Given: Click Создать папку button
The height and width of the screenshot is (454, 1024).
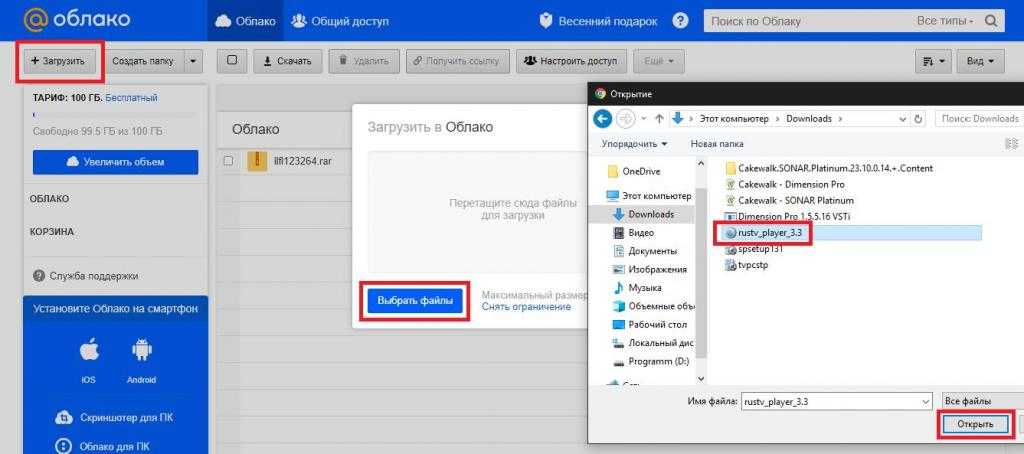Looking at the screenshot, I should click(x=144, y=61).
